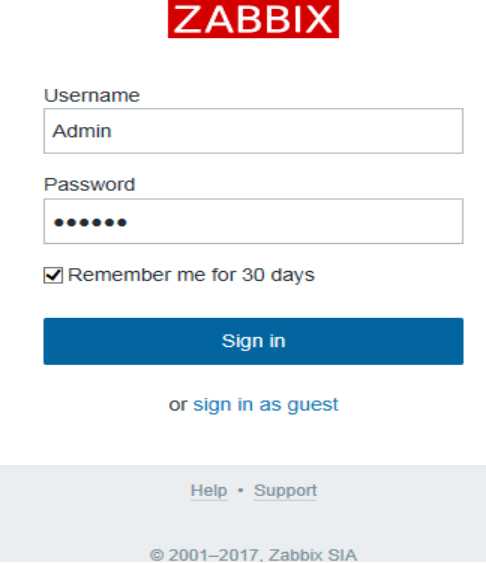
Task: Focus the Password input field
Action: [x=253, y=221]
